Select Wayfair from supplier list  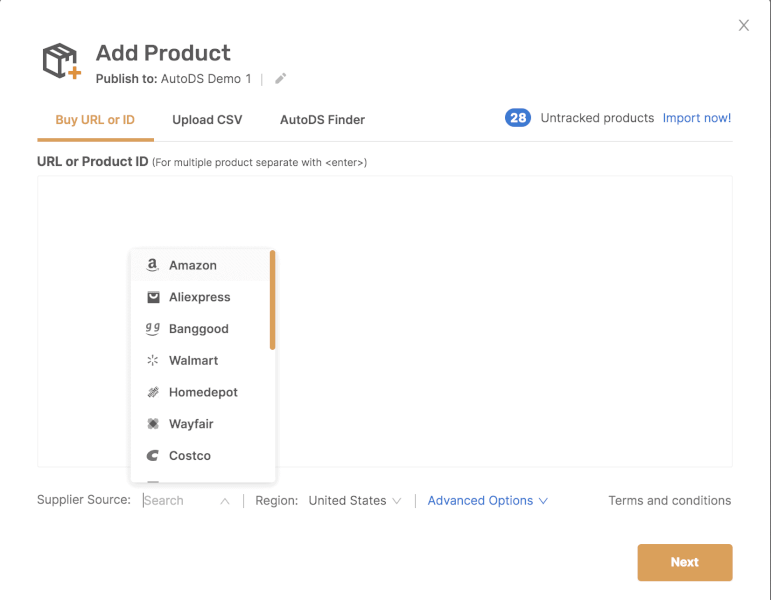[x=201, y=423]
